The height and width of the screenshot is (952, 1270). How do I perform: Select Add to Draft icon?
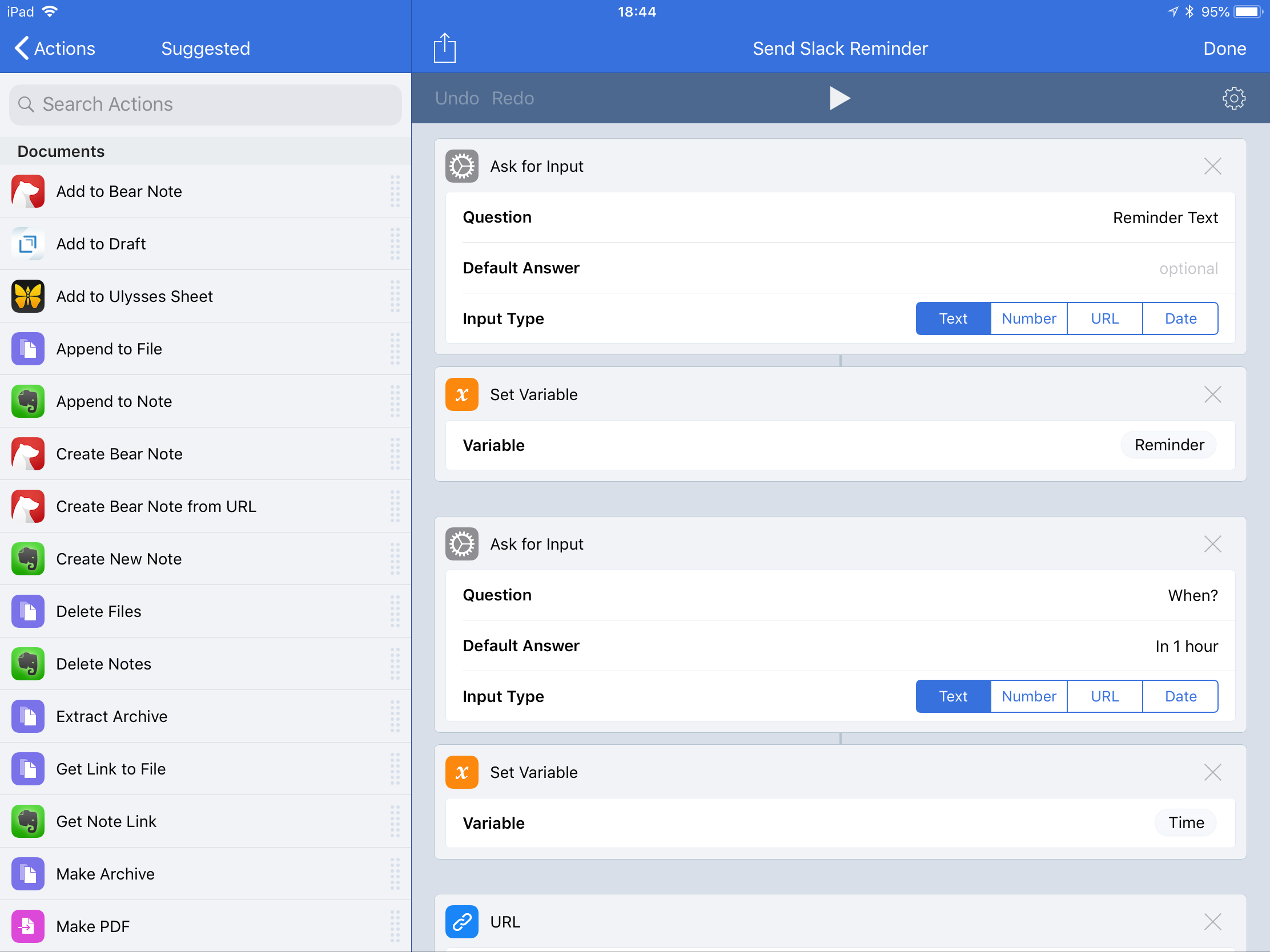click(x=27, y=244)
